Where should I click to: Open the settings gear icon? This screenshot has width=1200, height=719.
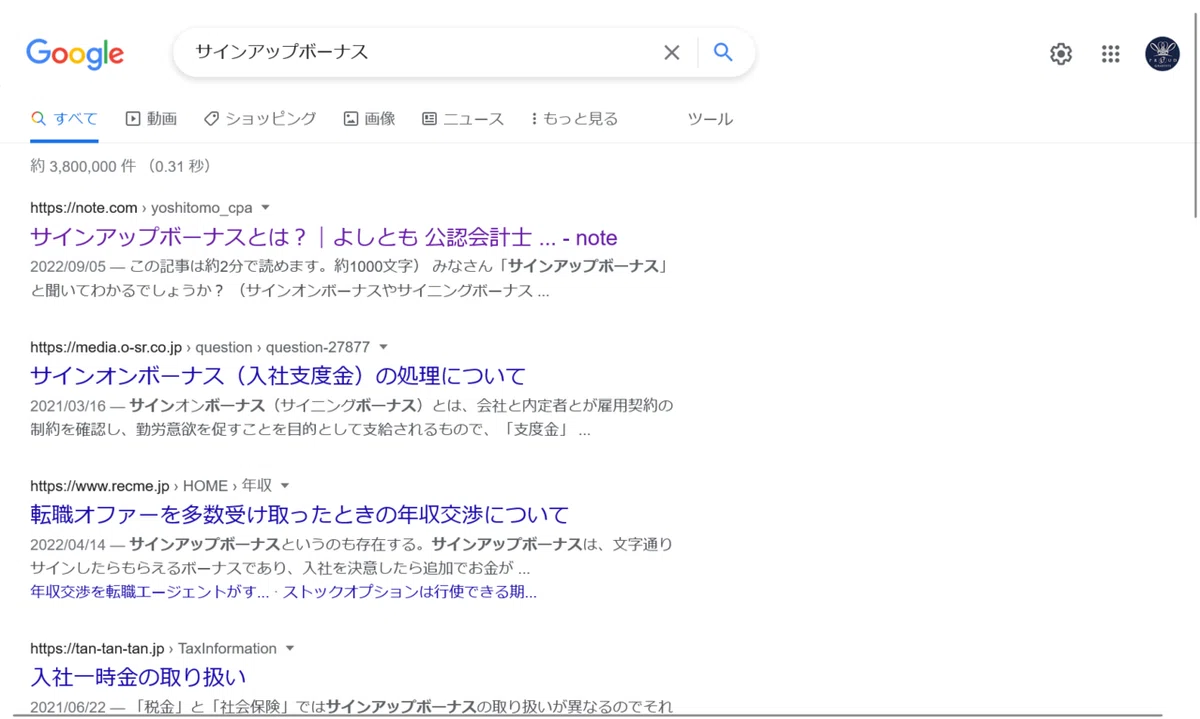coord(1061,54)
